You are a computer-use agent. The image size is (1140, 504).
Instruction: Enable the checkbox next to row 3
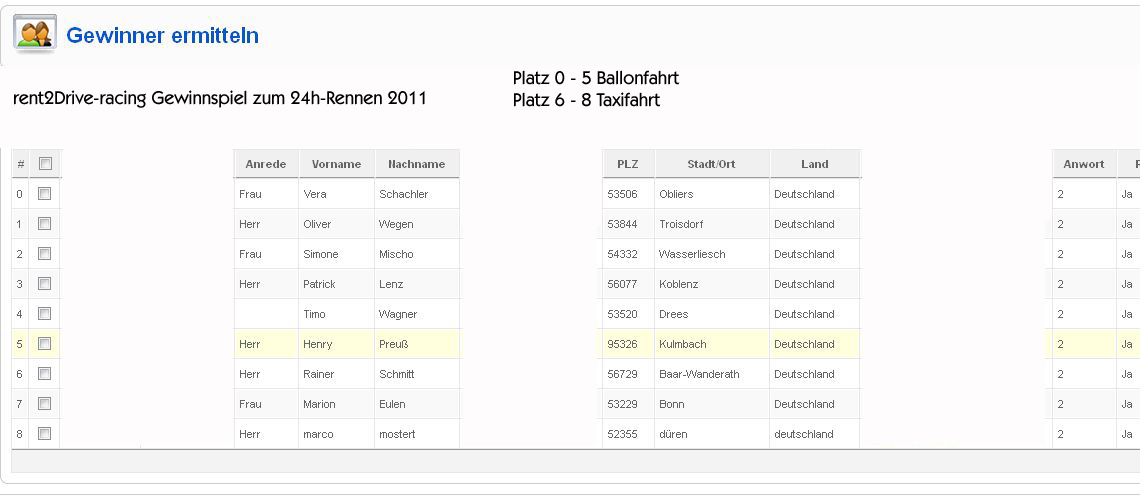pyautogui.click(x=44, y=284)
